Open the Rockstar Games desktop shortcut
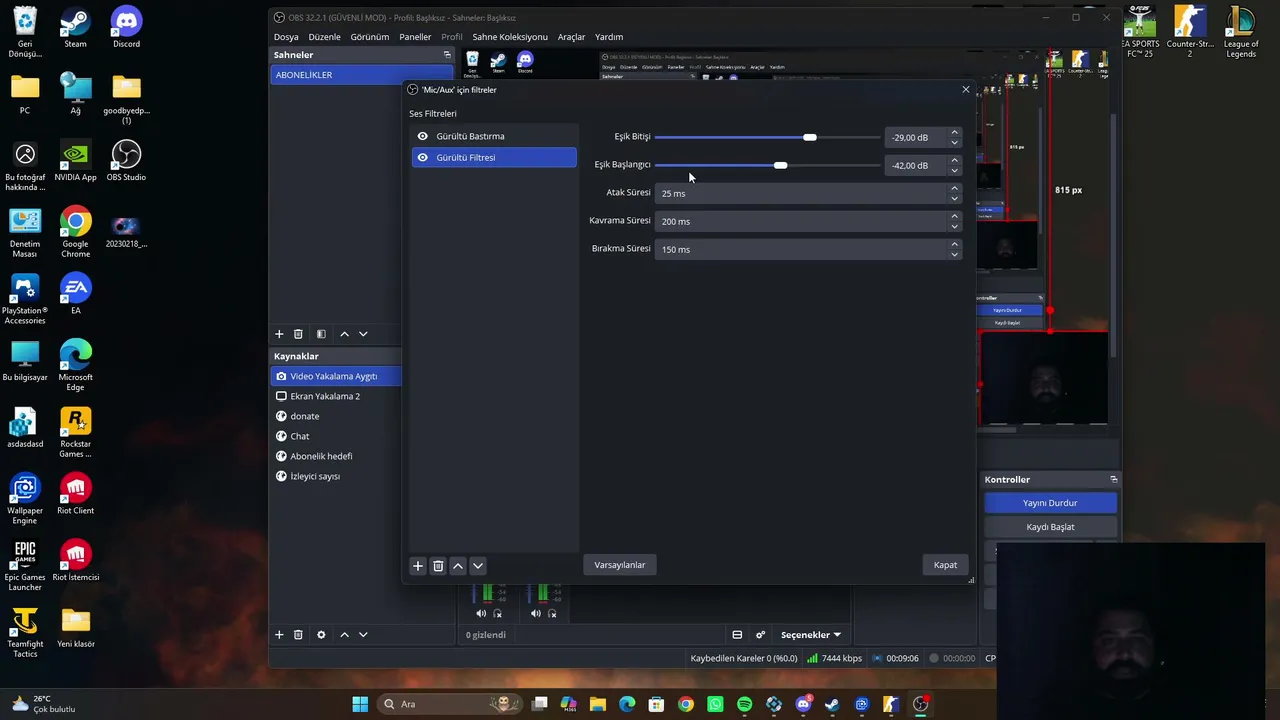This screenshot has height=720, width=1280. point(75,432)
